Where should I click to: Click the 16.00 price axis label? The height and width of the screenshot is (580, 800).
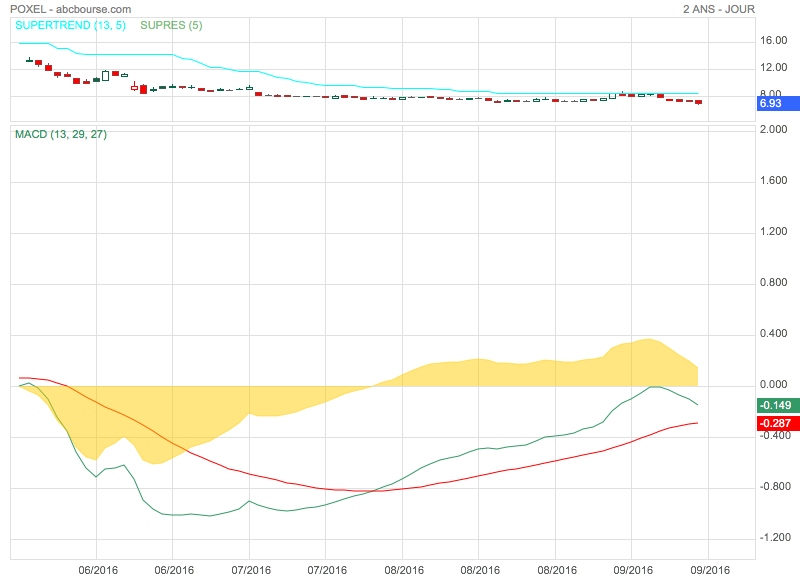pos(773,41)
